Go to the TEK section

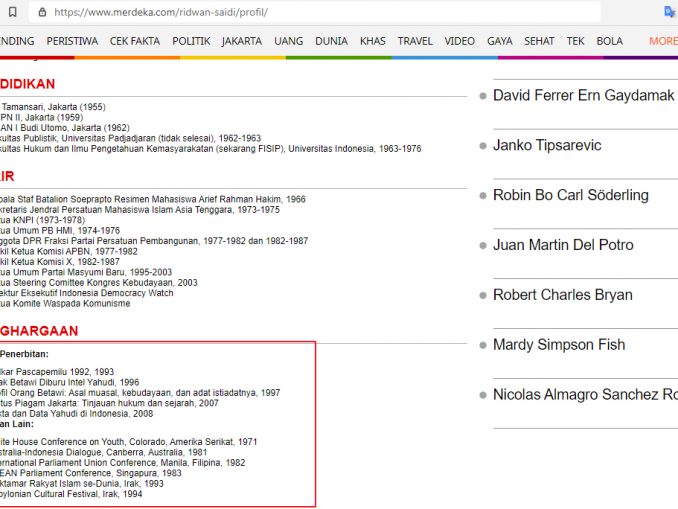coord(576,41)
